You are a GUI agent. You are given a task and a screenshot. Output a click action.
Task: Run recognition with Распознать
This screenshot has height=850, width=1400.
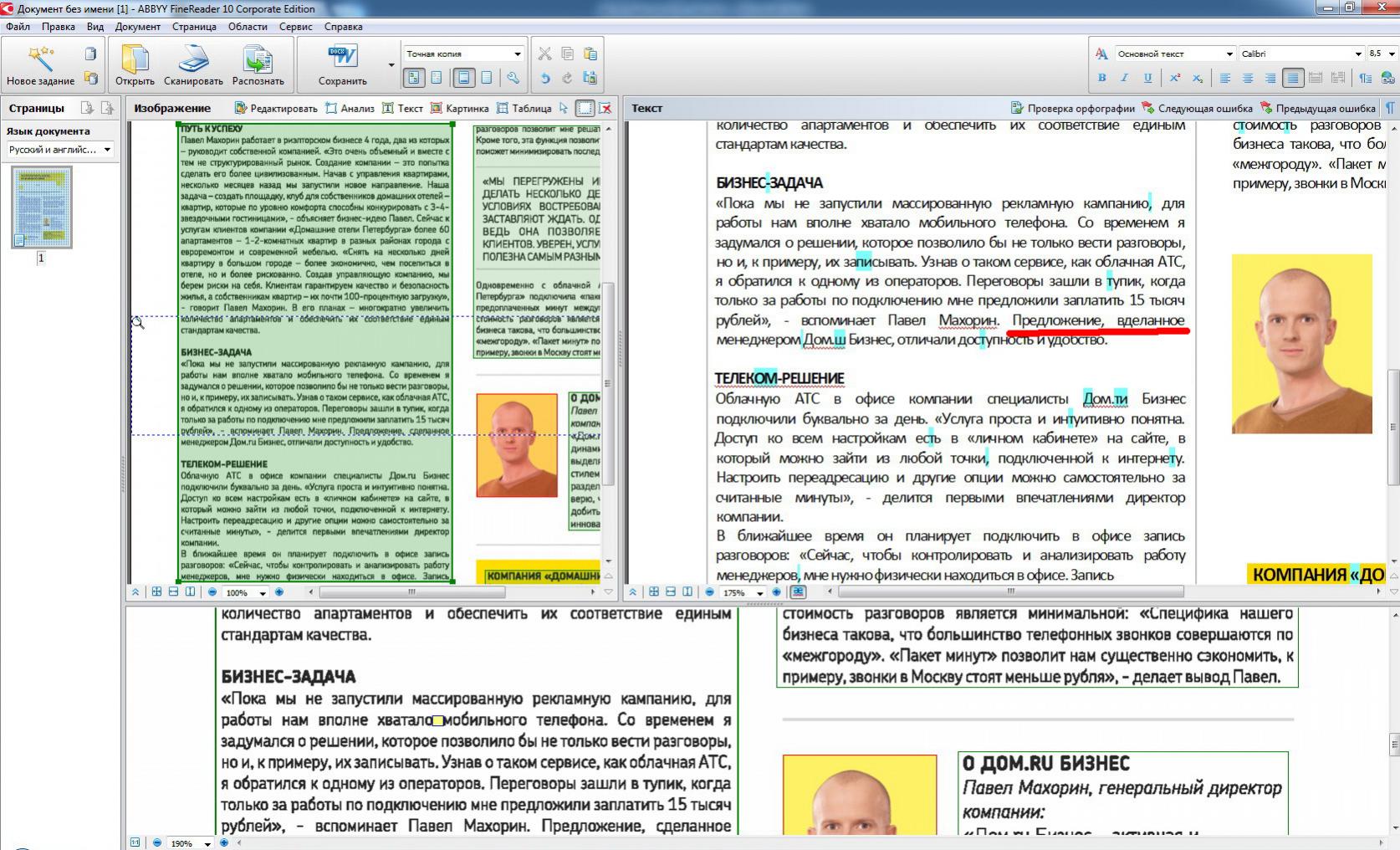[258, 65]
